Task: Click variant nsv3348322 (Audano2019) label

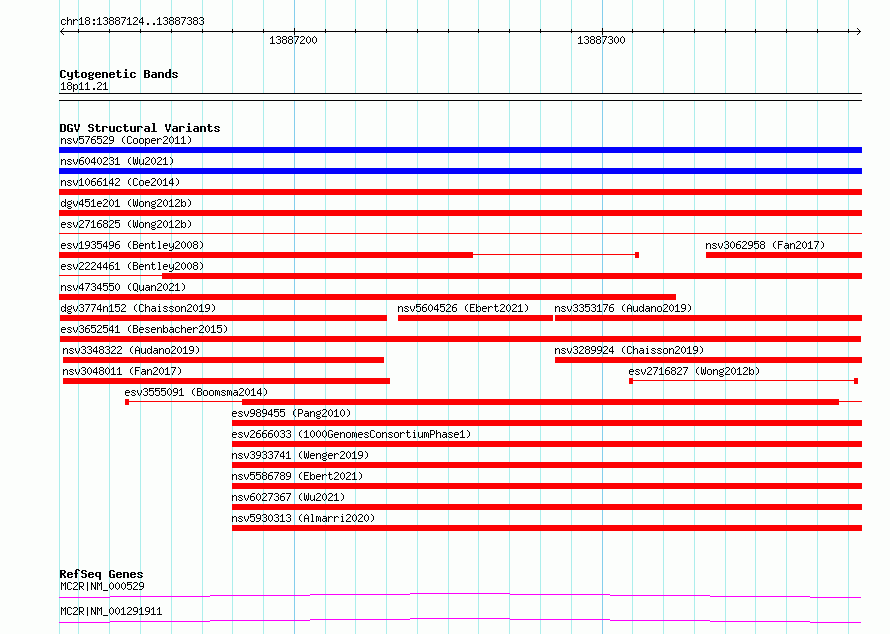Action: coord(131,350)
